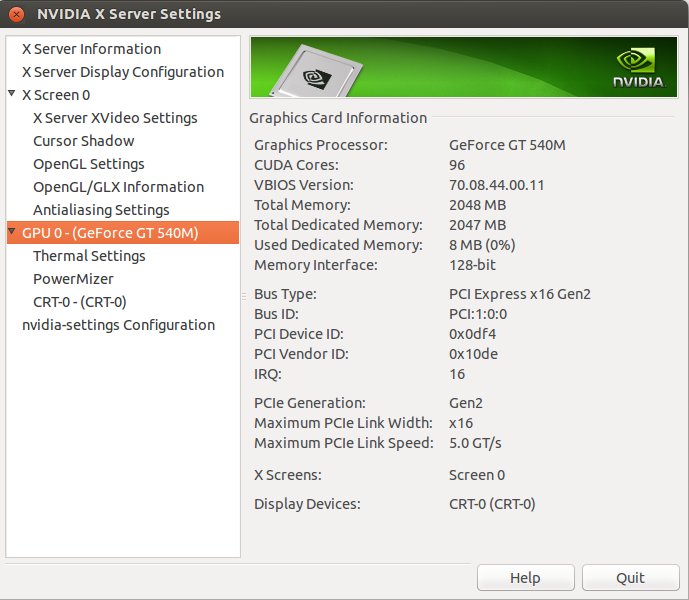Open X Server Display Configuration

(123, 72)
